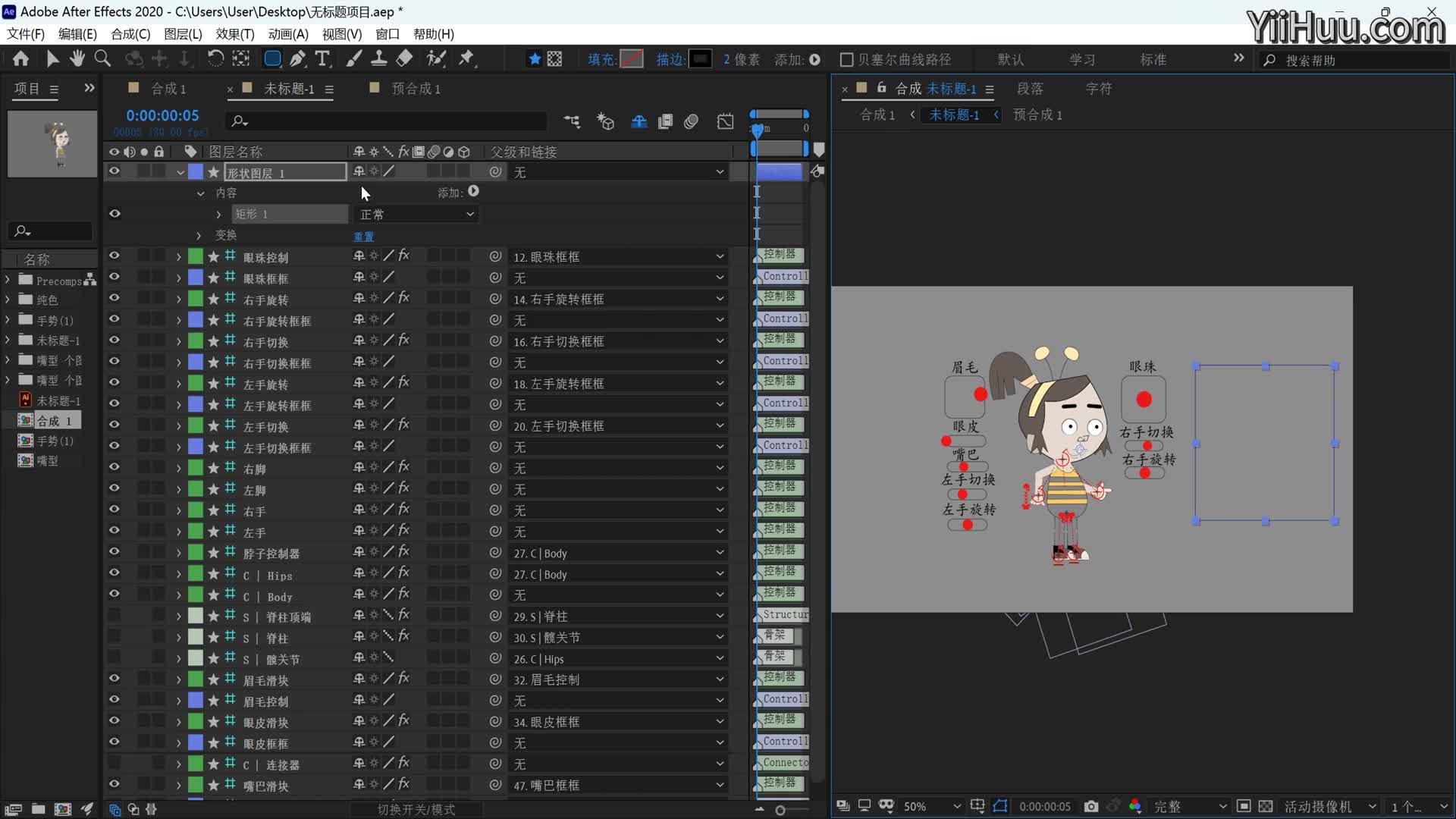Enable frame blending for composition icon
Image resolution: width=1456 pixels, height=819 pixels.
tap(665, 121)
